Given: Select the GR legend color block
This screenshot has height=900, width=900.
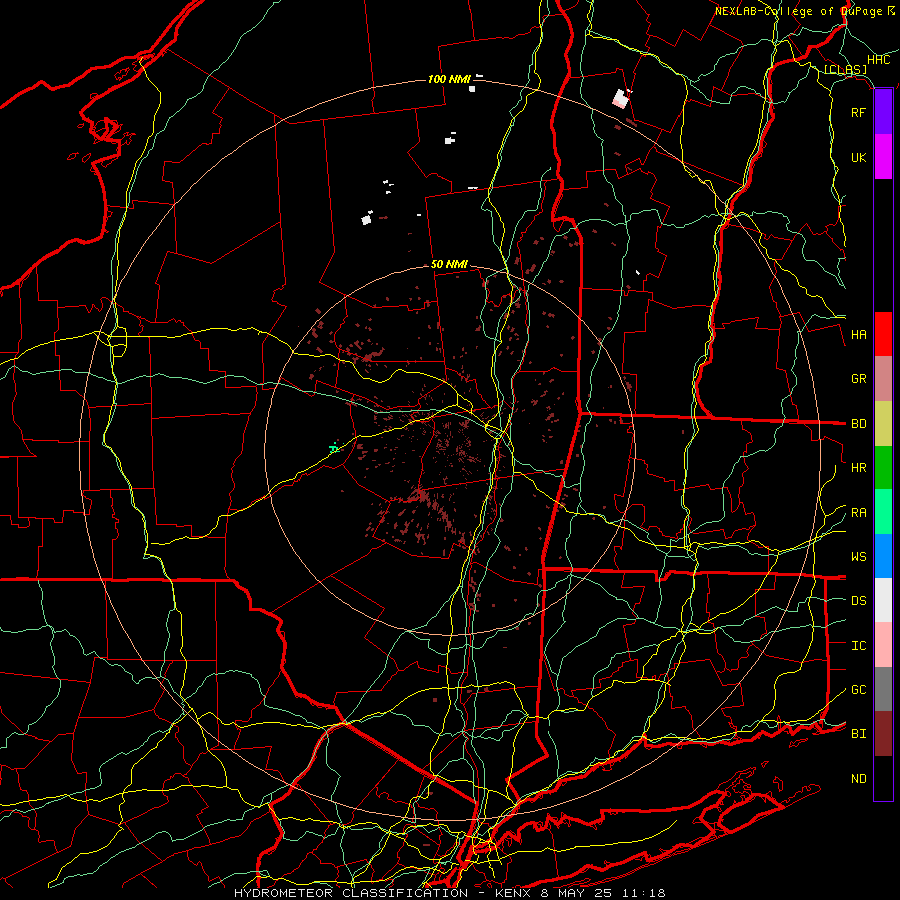Looking at the screenshot, I should pos(883,378).
